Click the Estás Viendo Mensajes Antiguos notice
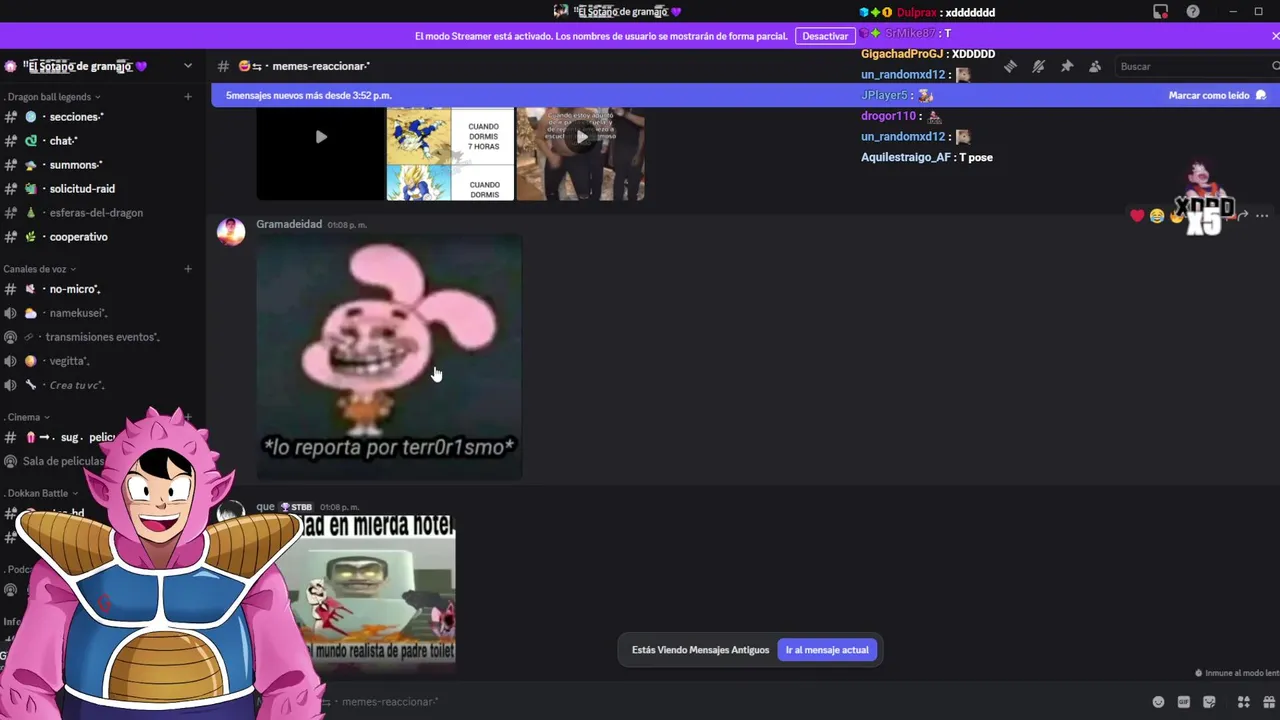The width and height of the screenshot is (1280, 720). coord(700,650)
